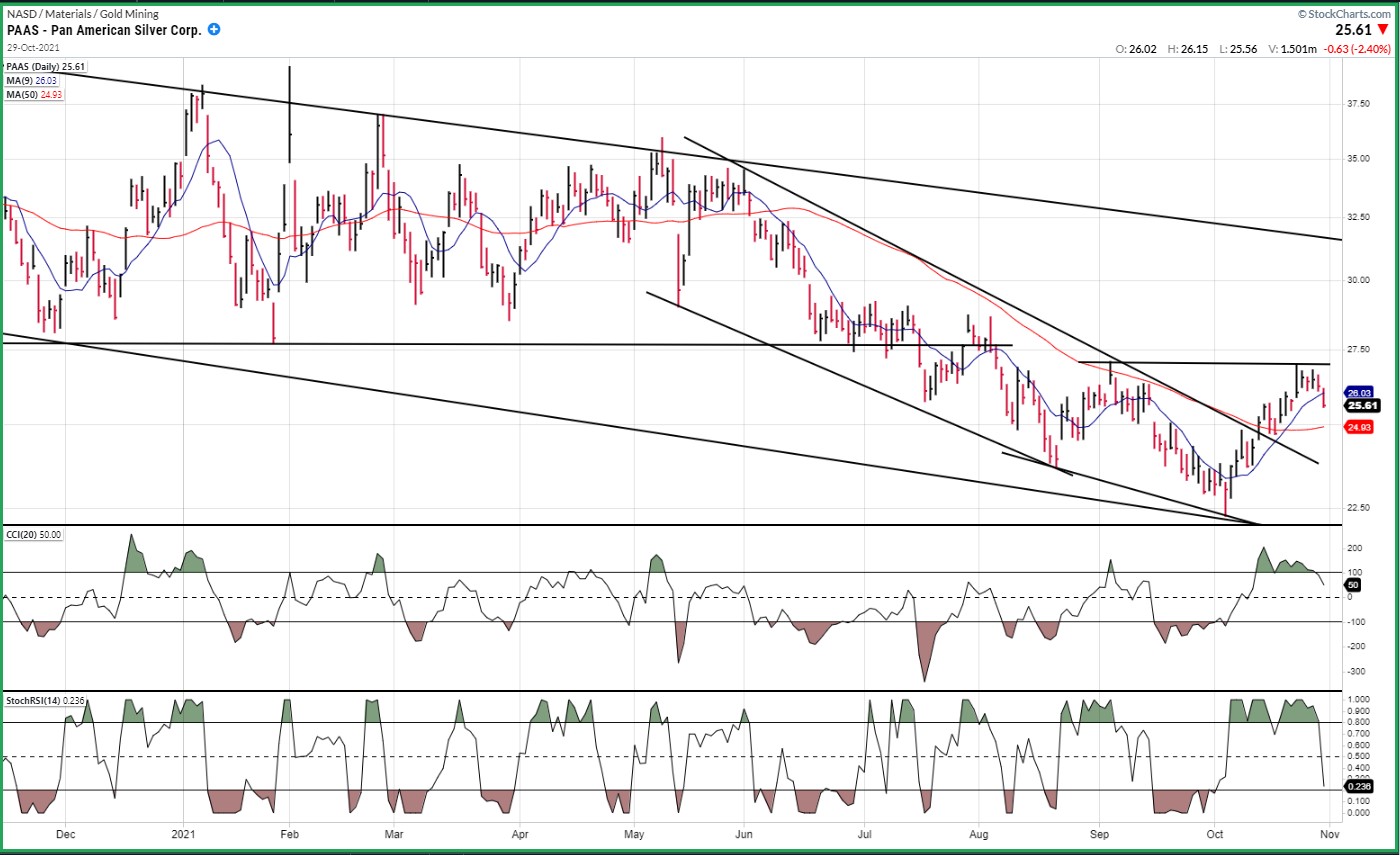Click the 2021 year label on the time axis
This screenshot has width=1400, height=855.
183,833
